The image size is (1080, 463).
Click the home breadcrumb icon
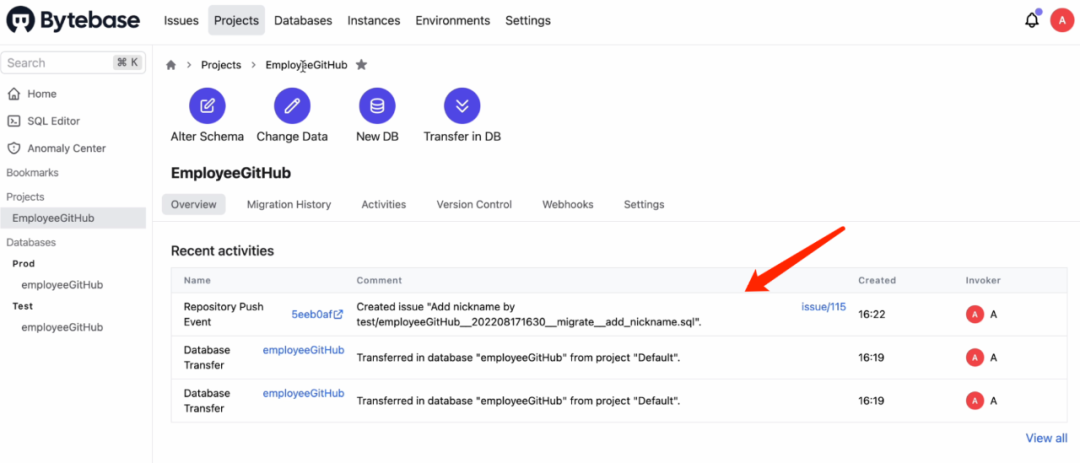[x=171, y=65]
